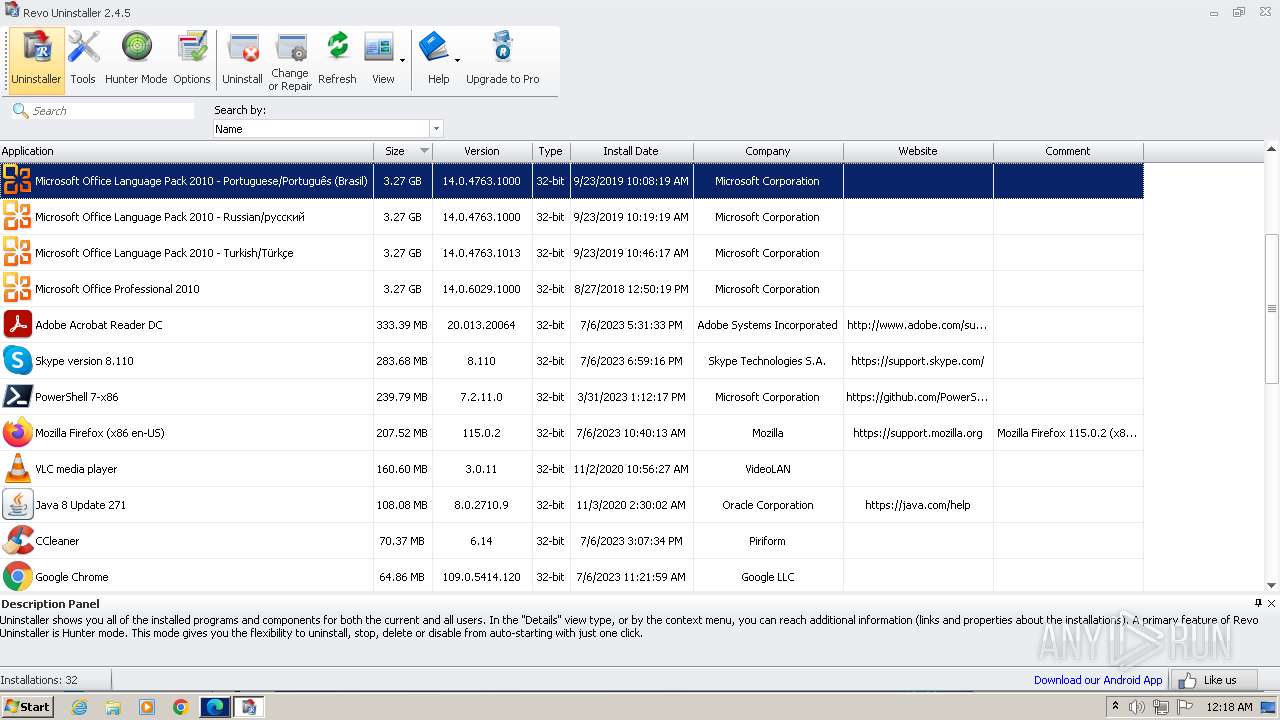Open the View toolbar icon
This screenshot has height=720, width=1280.
[x=380, y=59]
